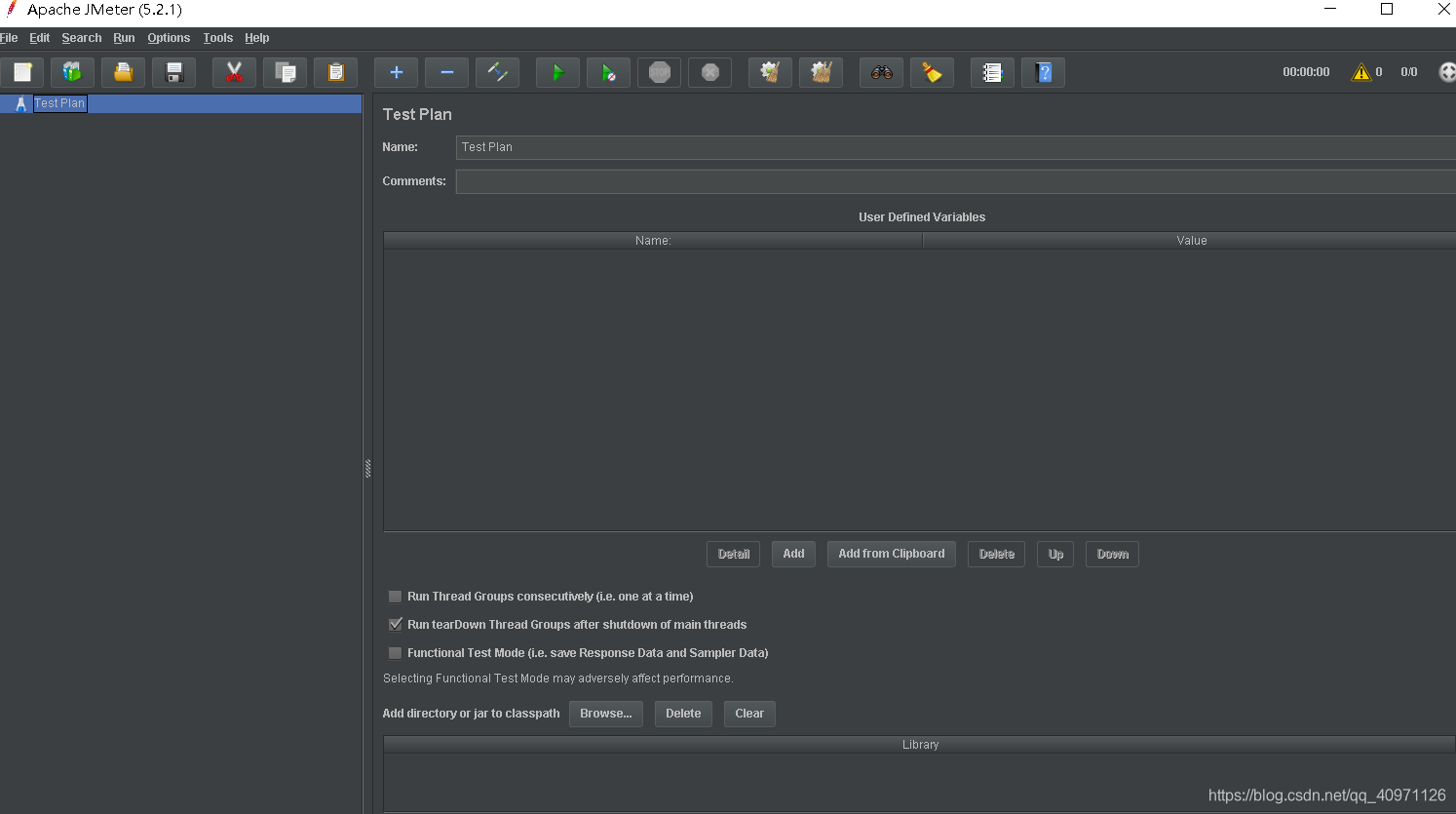1456x814 pixels.
Task: Open the Help menu
Action: 257,38
